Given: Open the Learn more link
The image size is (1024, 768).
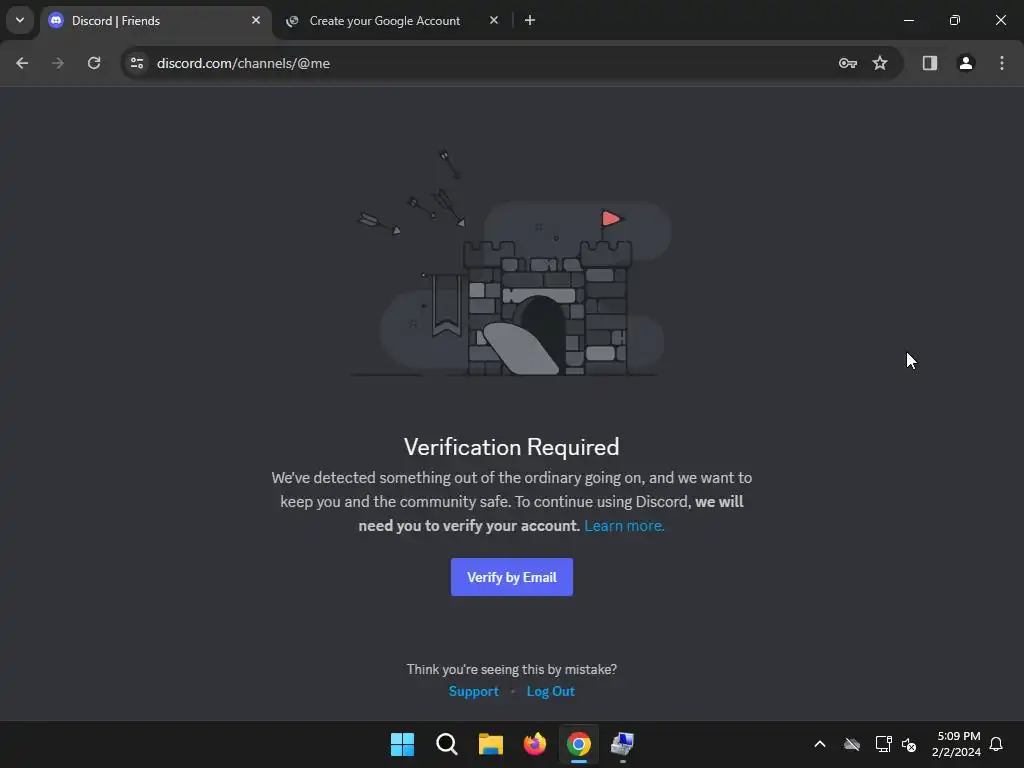Looking at the screenshot, I should [624, 526].
